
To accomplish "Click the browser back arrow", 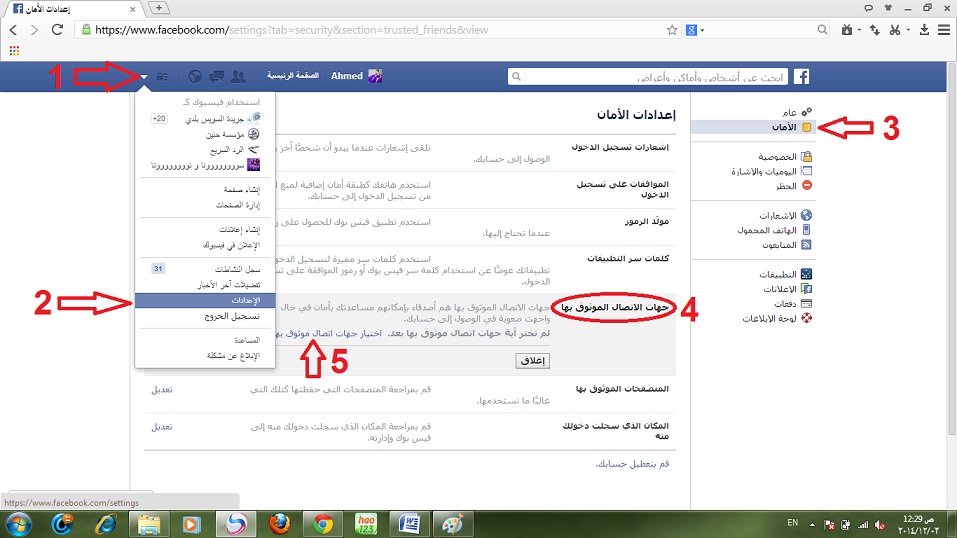I will [13, 30].
